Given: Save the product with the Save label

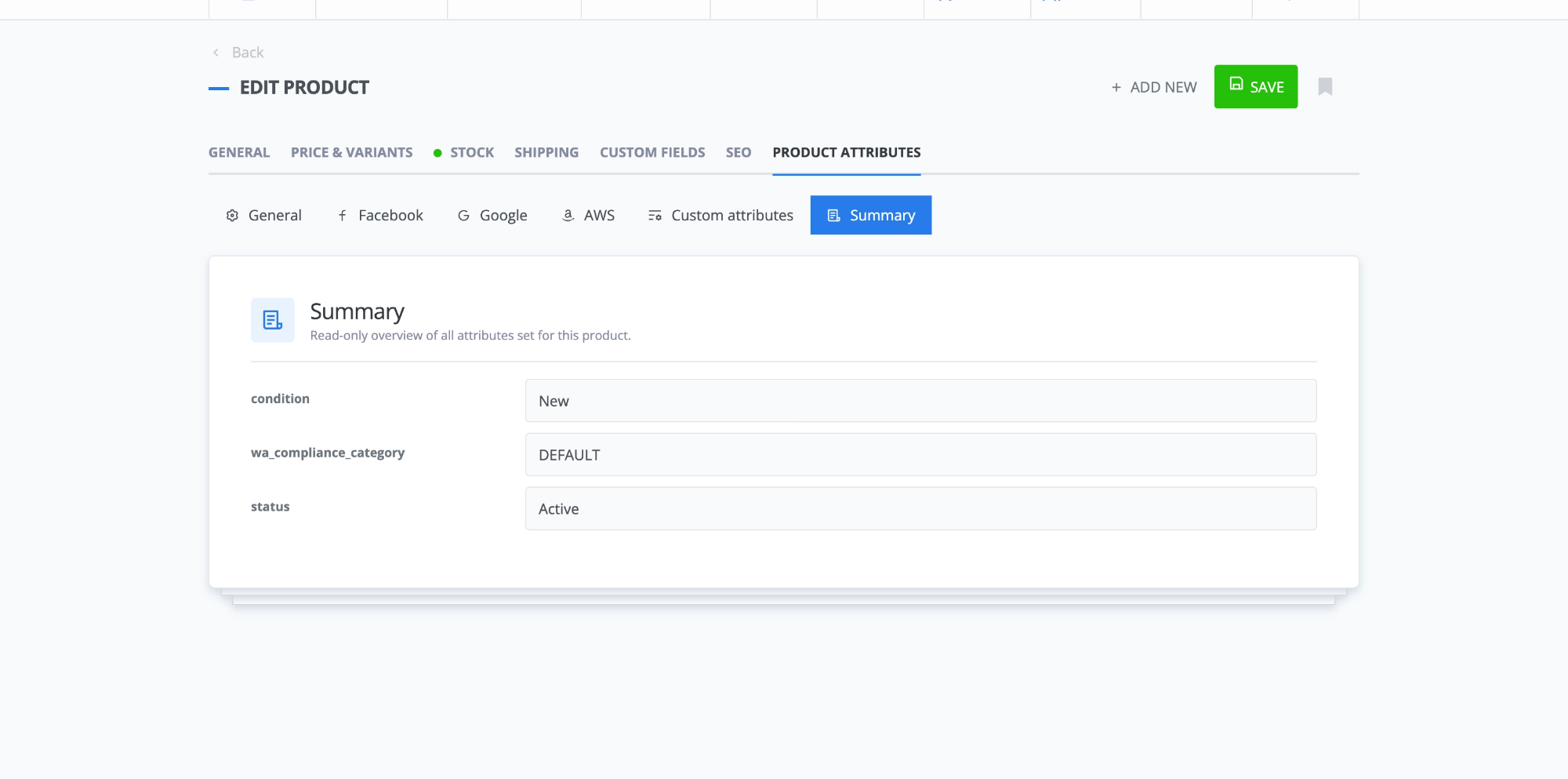Looking at the screenshot, I should [1267, 87].
